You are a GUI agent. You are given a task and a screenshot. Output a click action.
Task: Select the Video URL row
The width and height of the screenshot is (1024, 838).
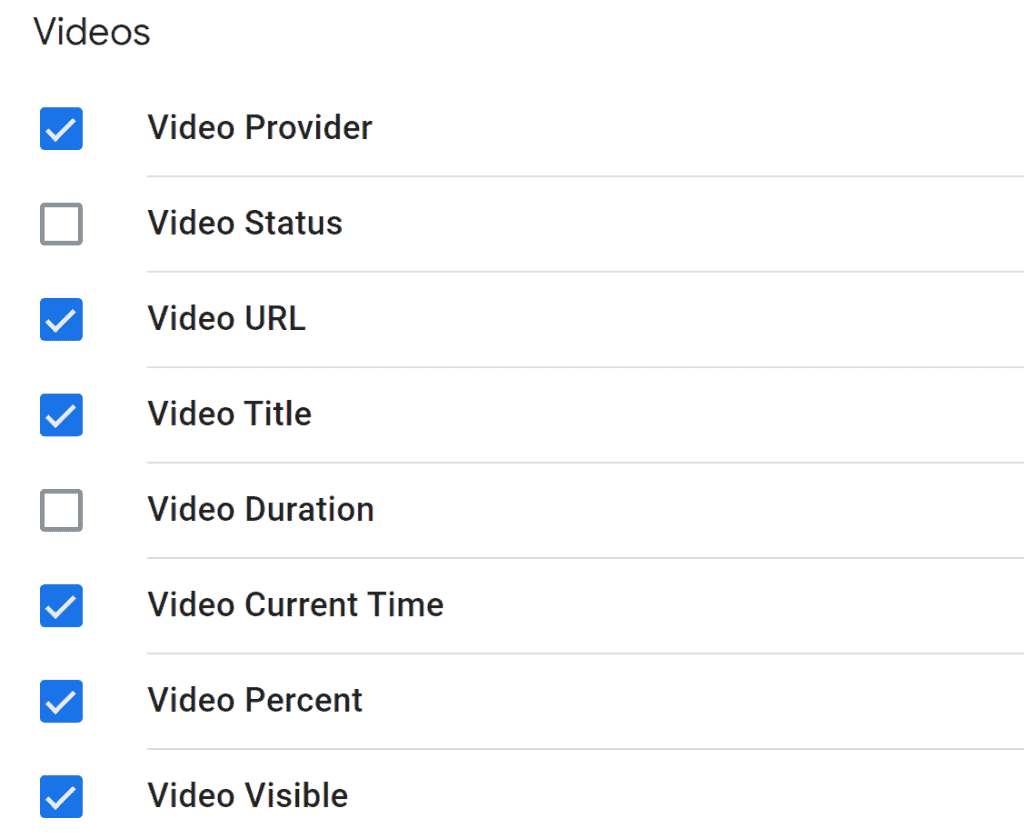[227, 319]
